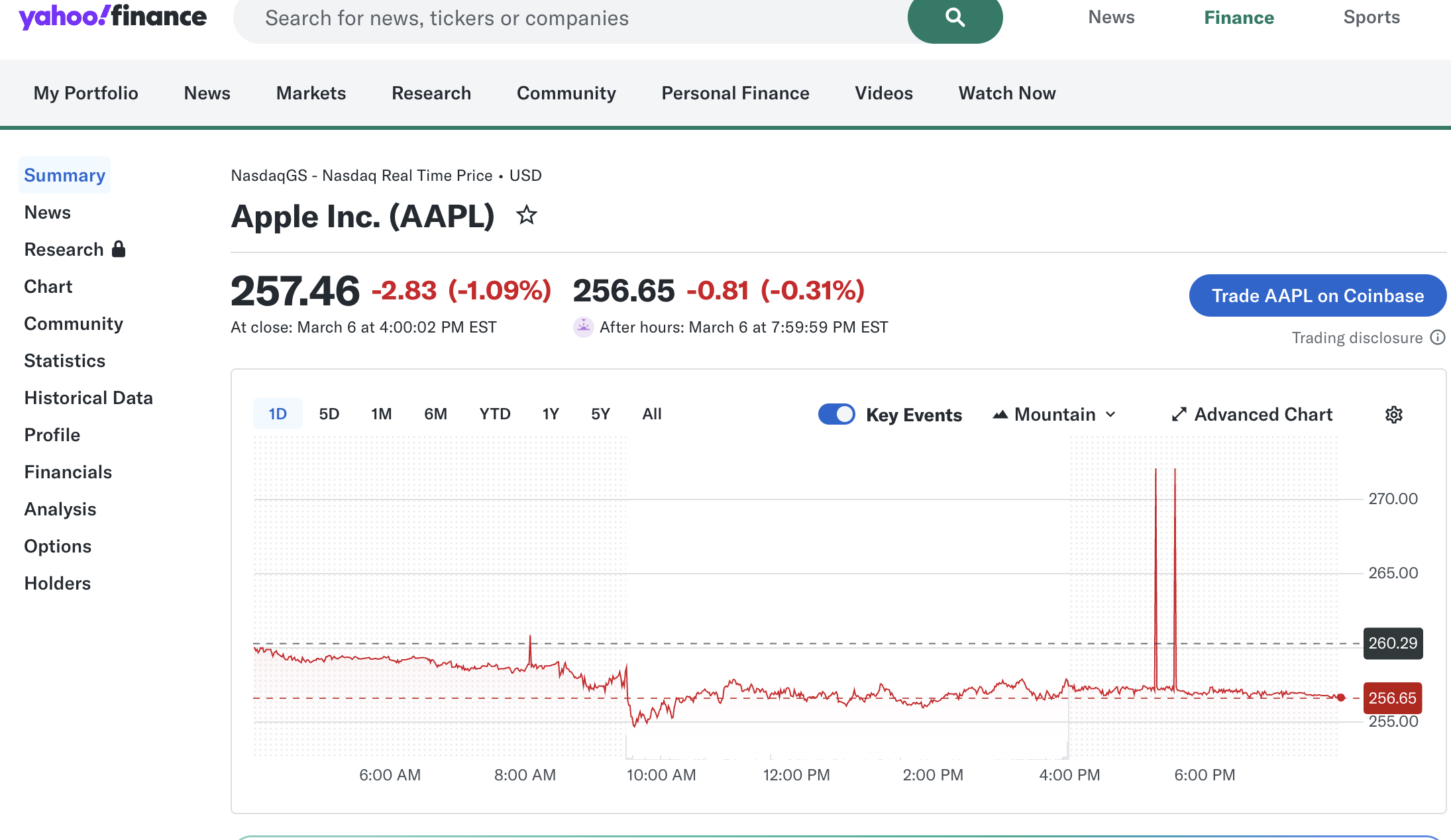The height and width of the screenshot is (840, 1451).
Task: Toggle the Key Events switch off
Action: (836, 414)
